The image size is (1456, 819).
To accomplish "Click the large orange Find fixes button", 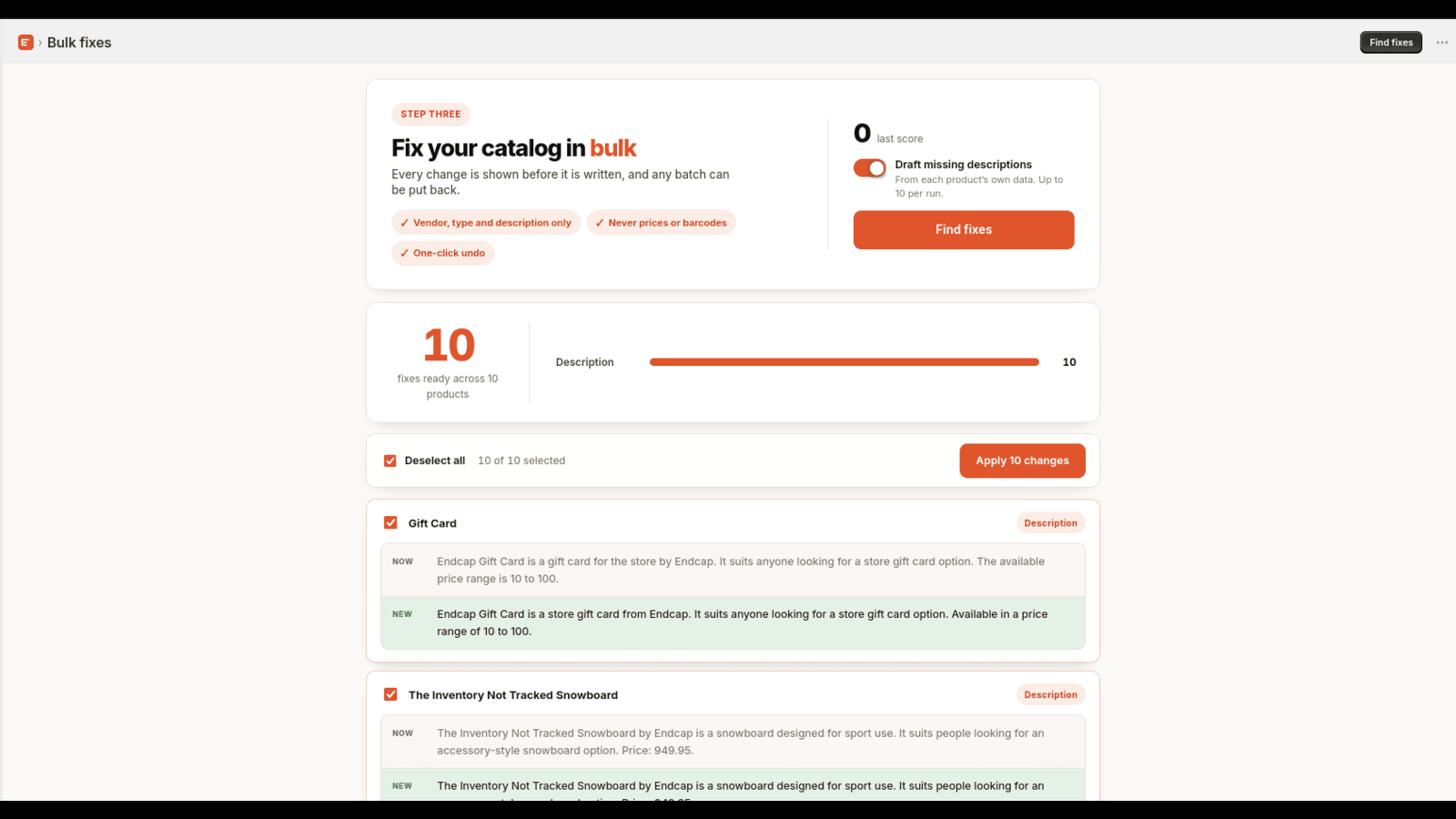I will tap(964, 229).
